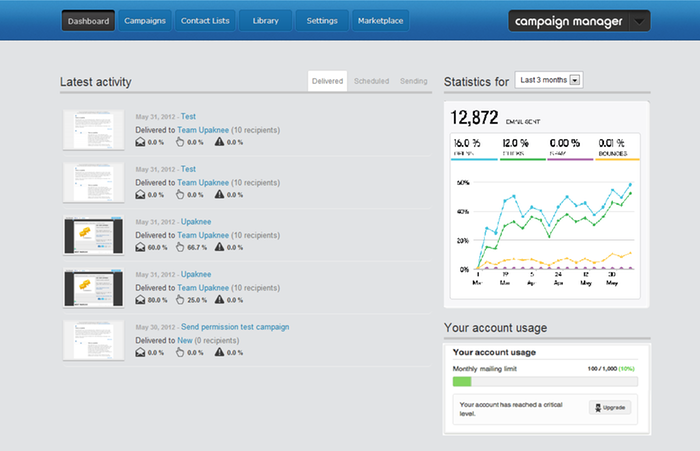The image size is (700, 451).
Task: Click the New list link
Action: tap(185, 340)
